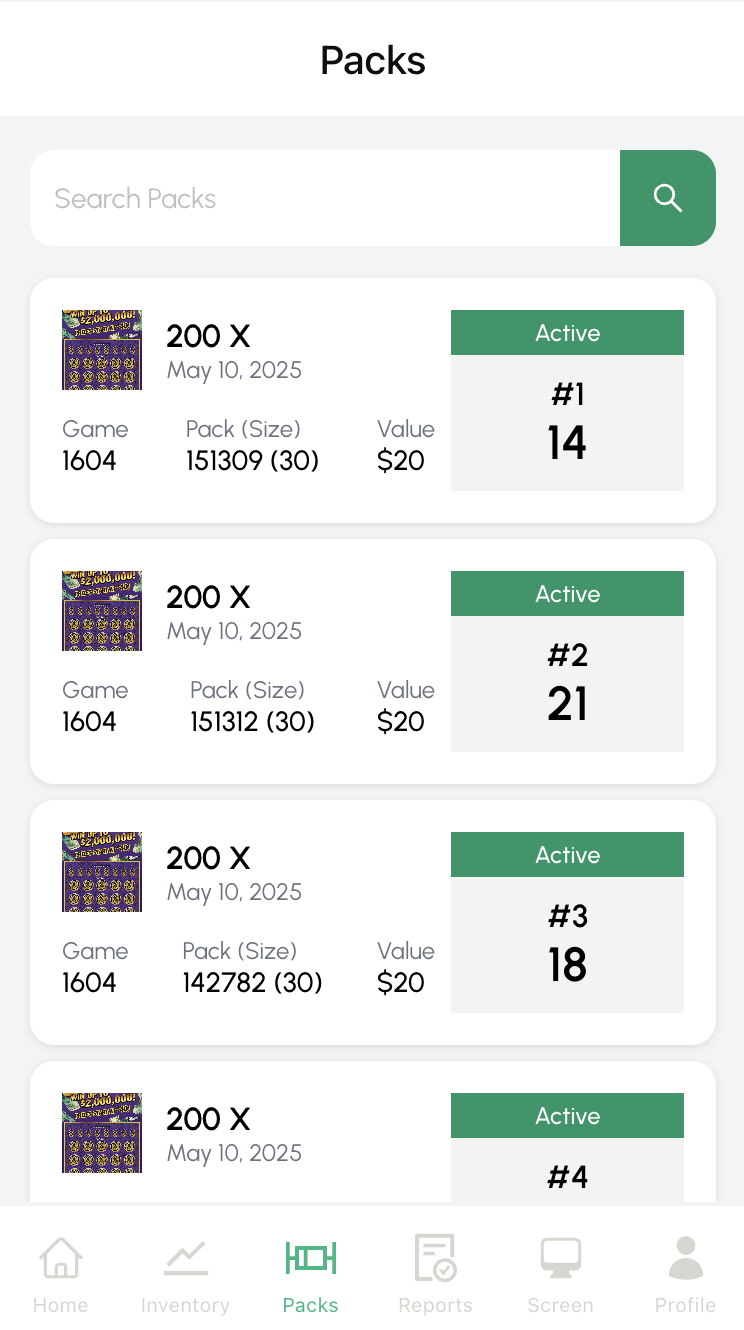Open the Screen monitor icon
The image size is (744, 1330).
pos(560,1257)
